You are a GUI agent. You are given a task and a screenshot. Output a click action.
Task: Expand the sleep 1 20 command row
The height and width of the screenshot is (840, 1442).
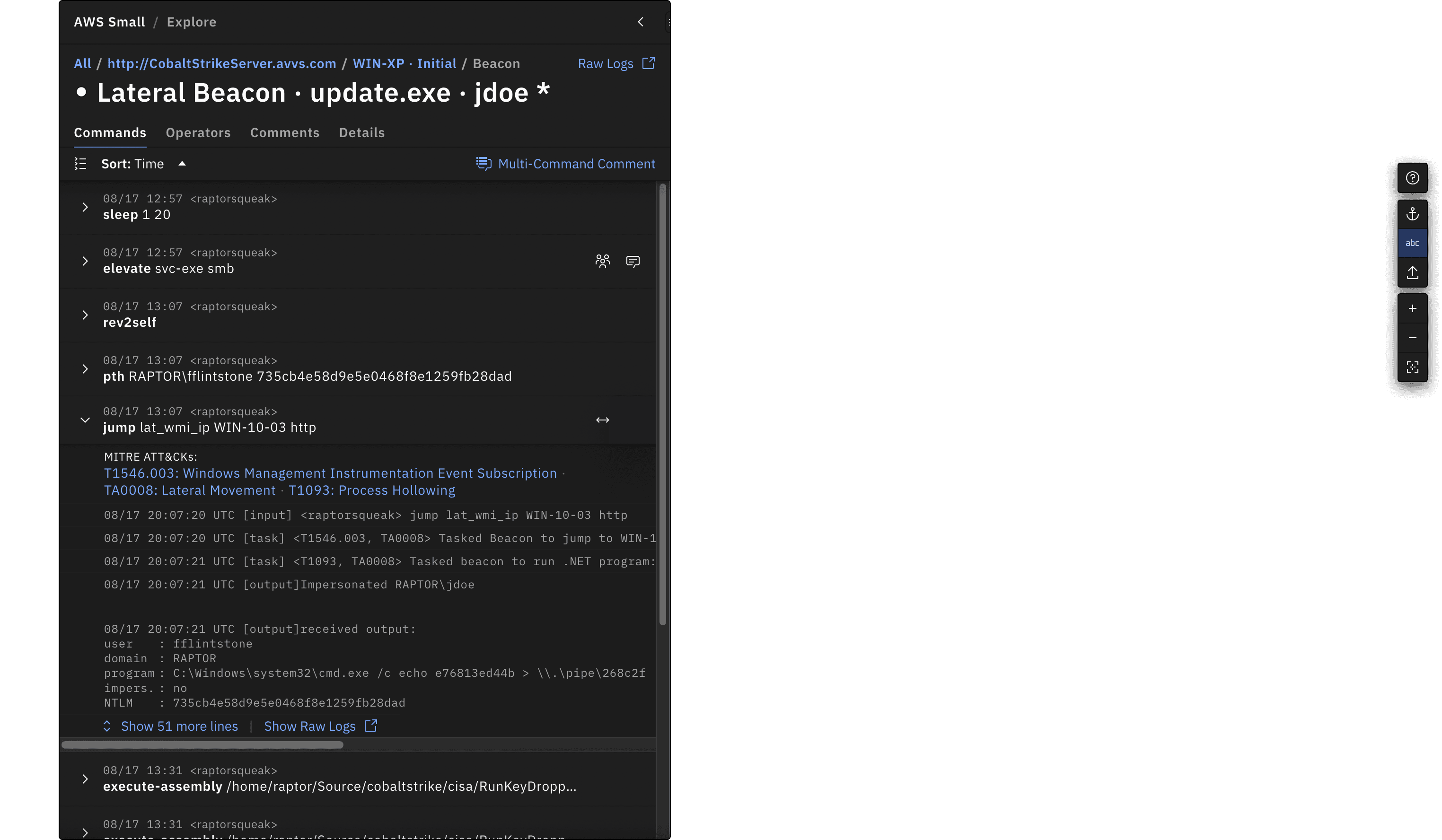(85, 207)
